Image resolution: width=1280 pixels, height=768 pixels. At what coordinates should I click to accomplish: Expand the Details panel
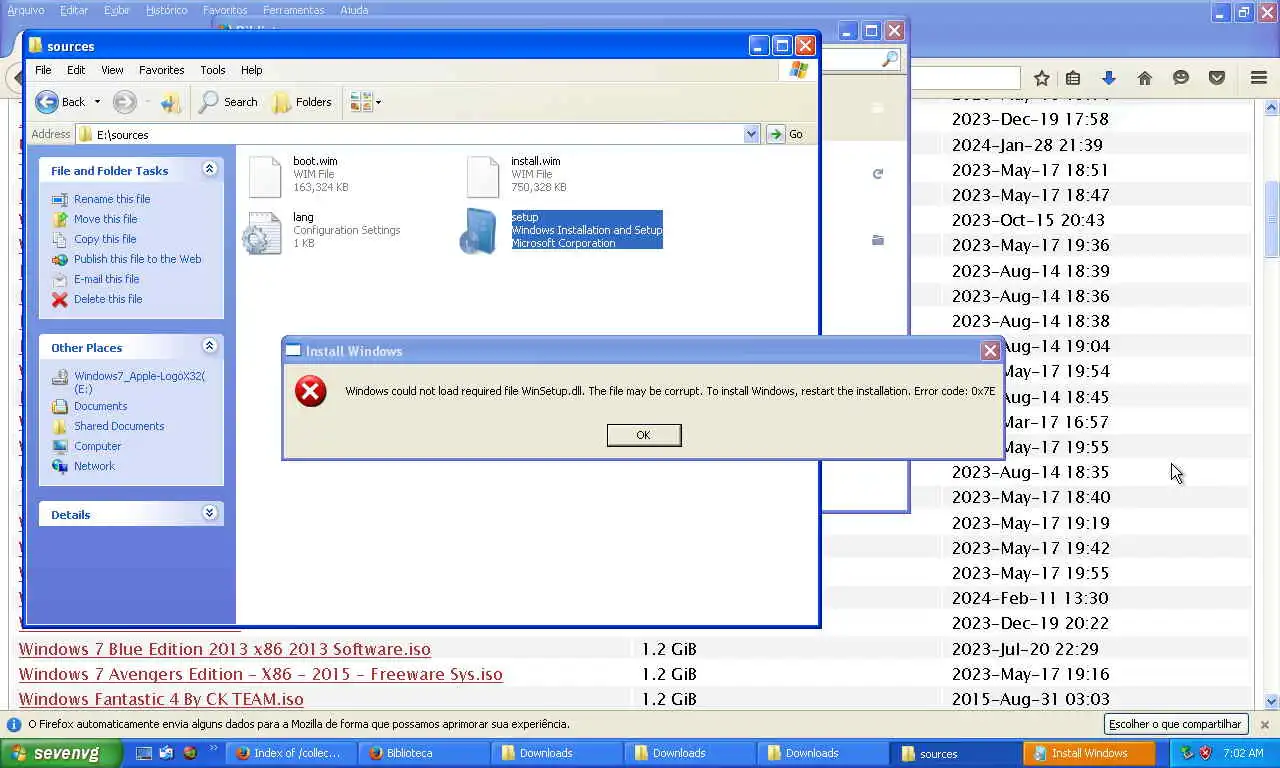pos(209,513)
